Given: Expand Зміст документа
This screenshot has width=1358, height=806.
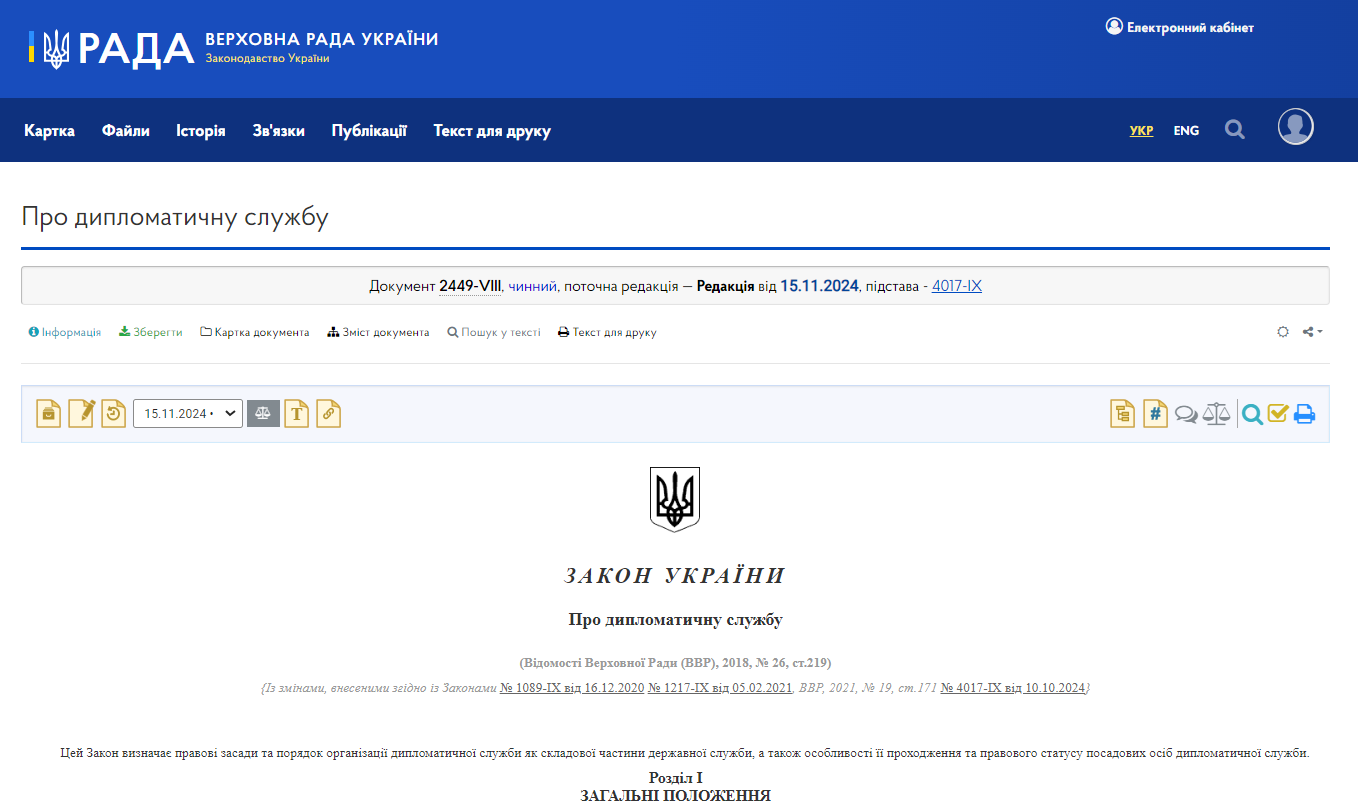Looking at the screenshot, I should (378, 331).
